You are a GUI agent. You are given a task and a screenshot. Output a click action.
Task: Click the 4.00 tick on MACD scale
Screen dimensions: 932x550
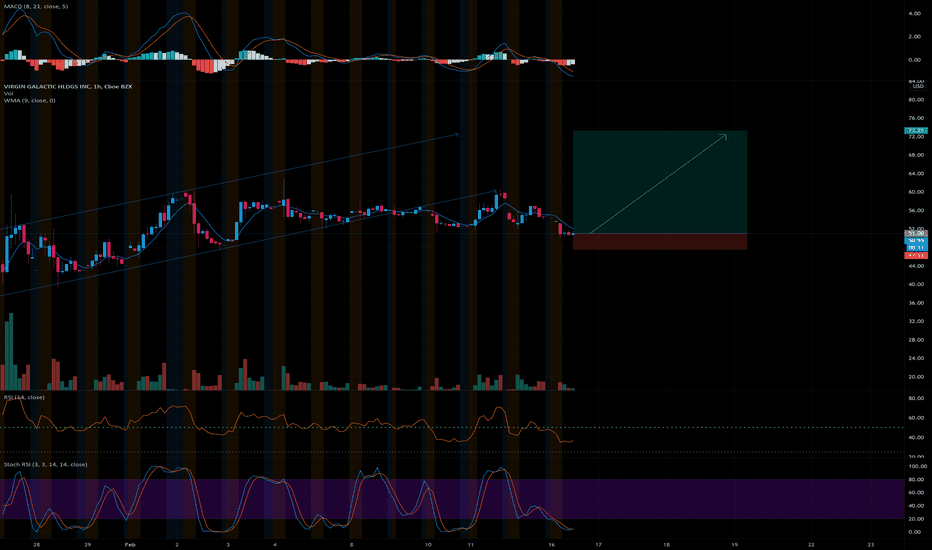914,13
